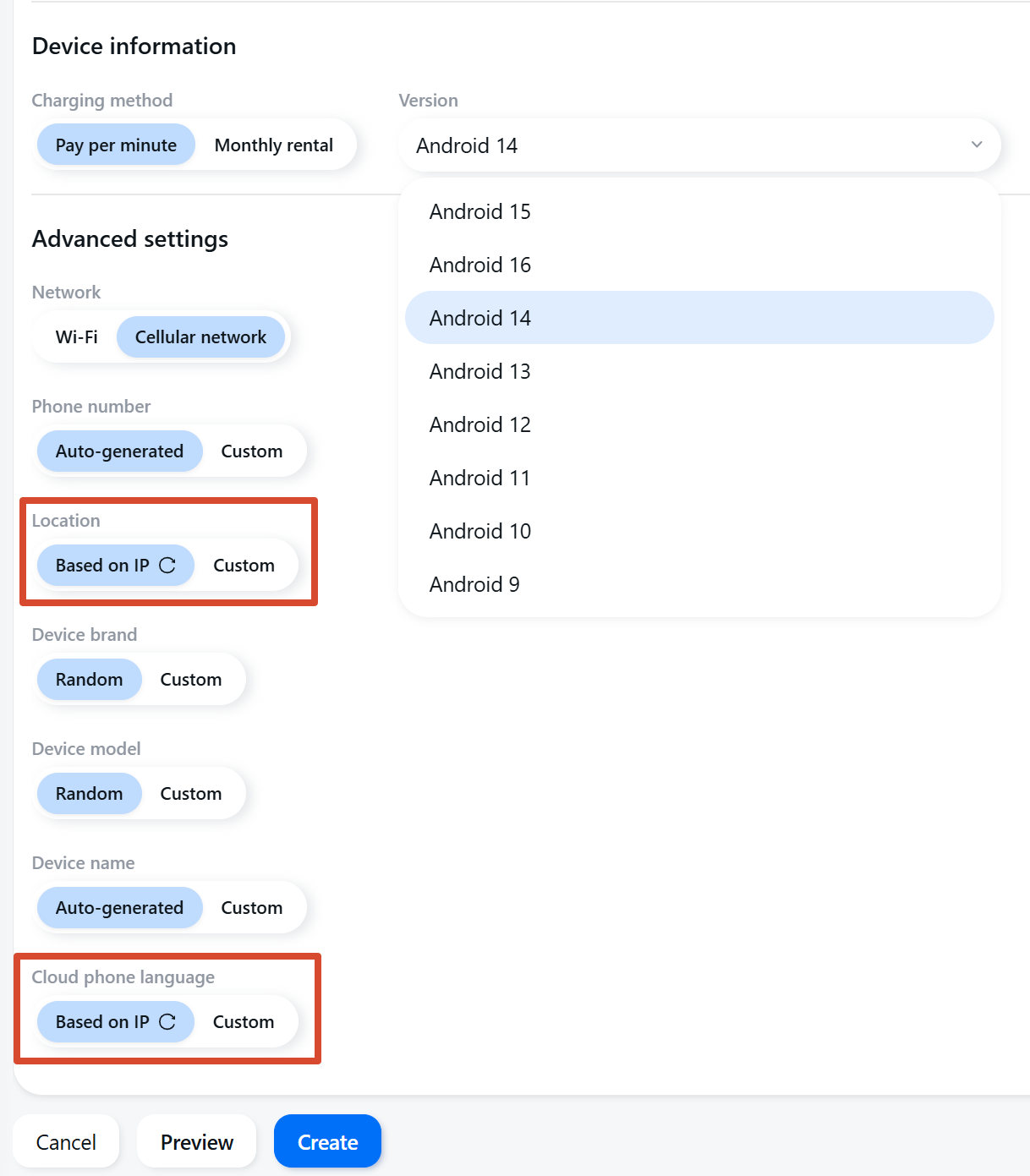Select Cellular network option
1030x1176 pixels.
point(200,337)
